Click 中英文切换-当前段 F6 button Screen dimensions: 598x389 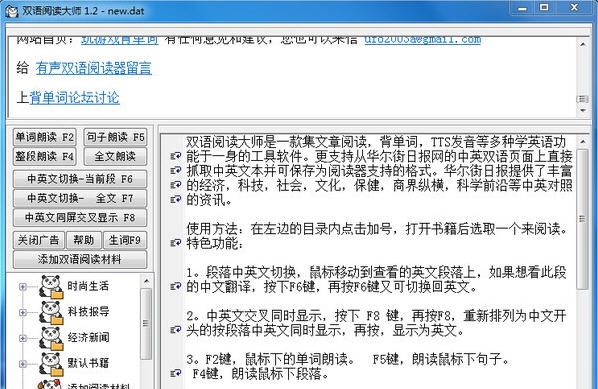tap(80, 179)
